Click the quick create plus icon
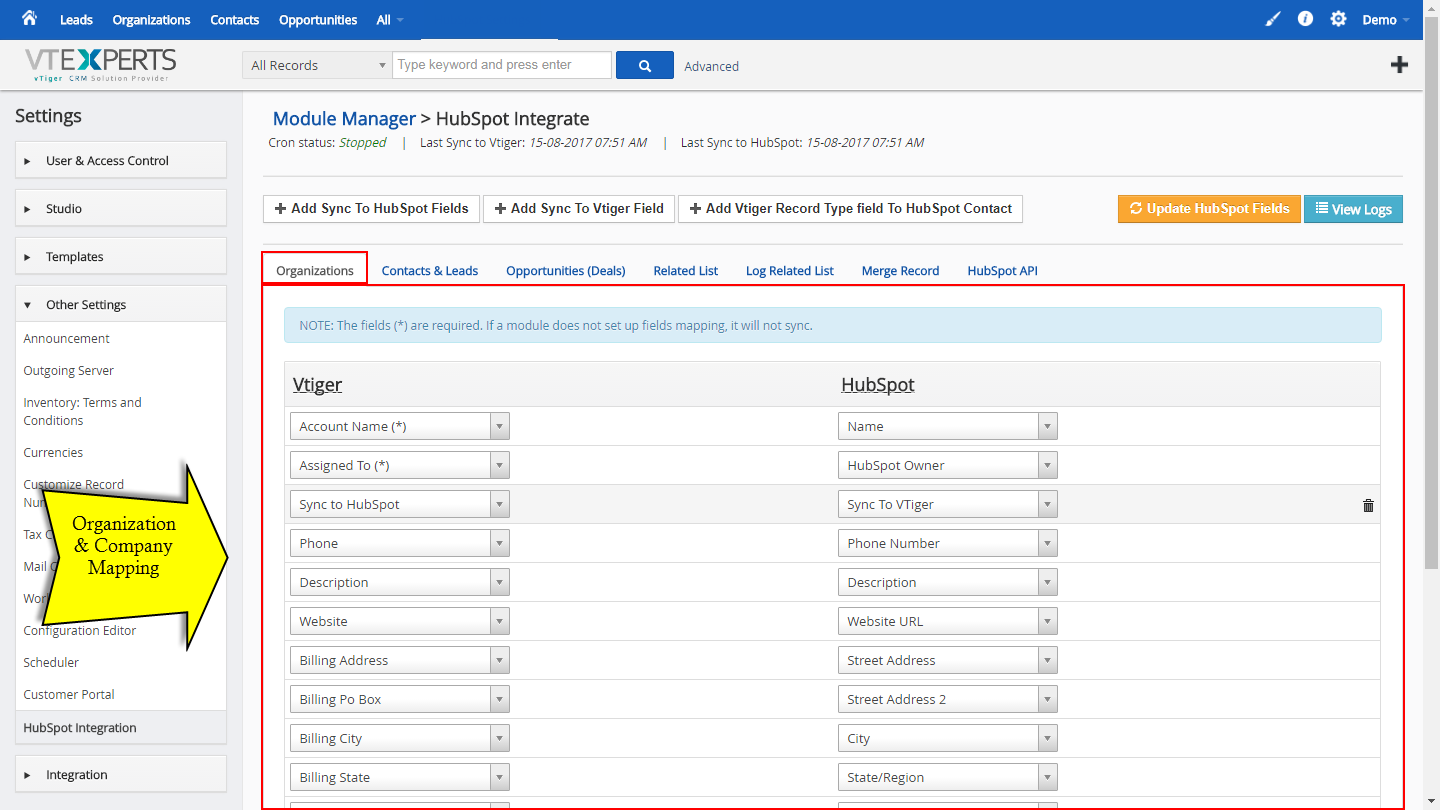The width and height of the screenshot is (1440, 810). pyautogui.click(x=1400, y=65)
